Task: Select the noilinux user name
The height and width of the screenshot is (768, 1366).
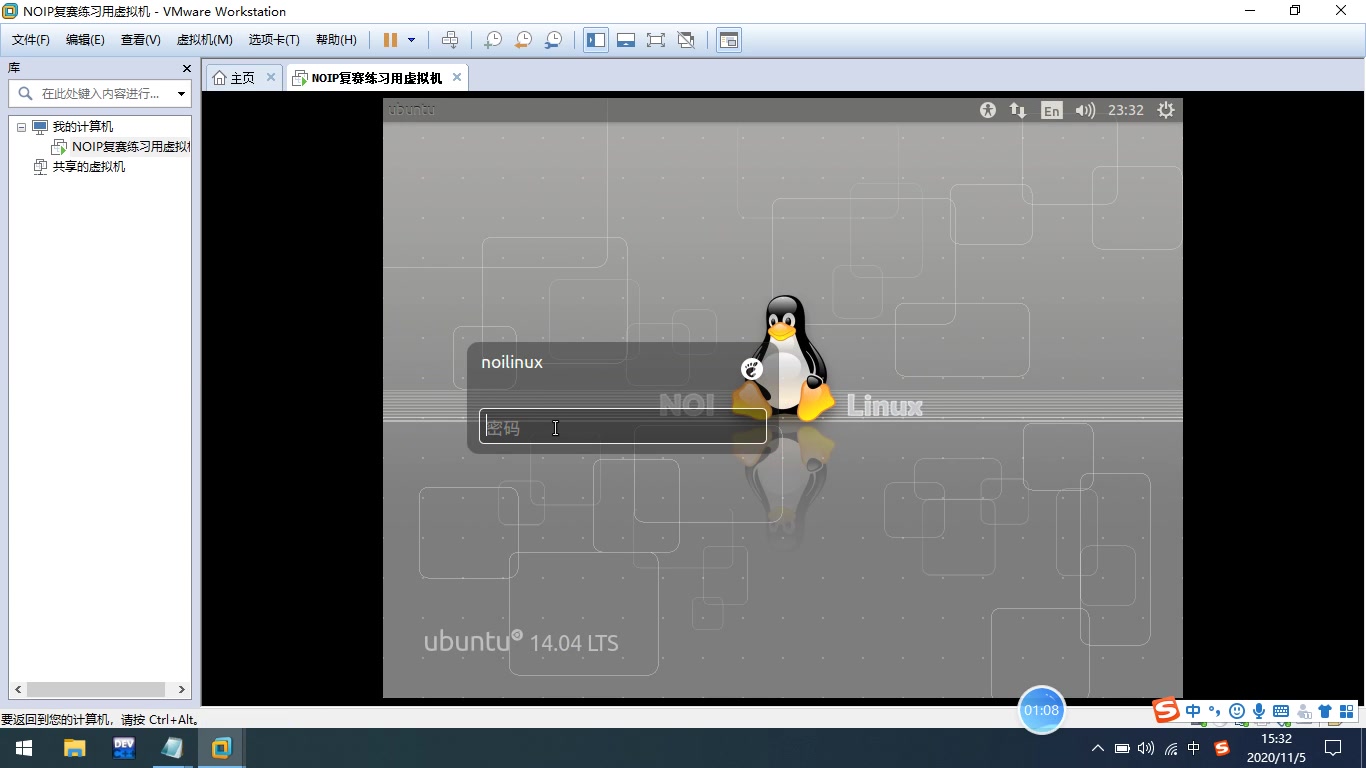Action: (512, 362)
